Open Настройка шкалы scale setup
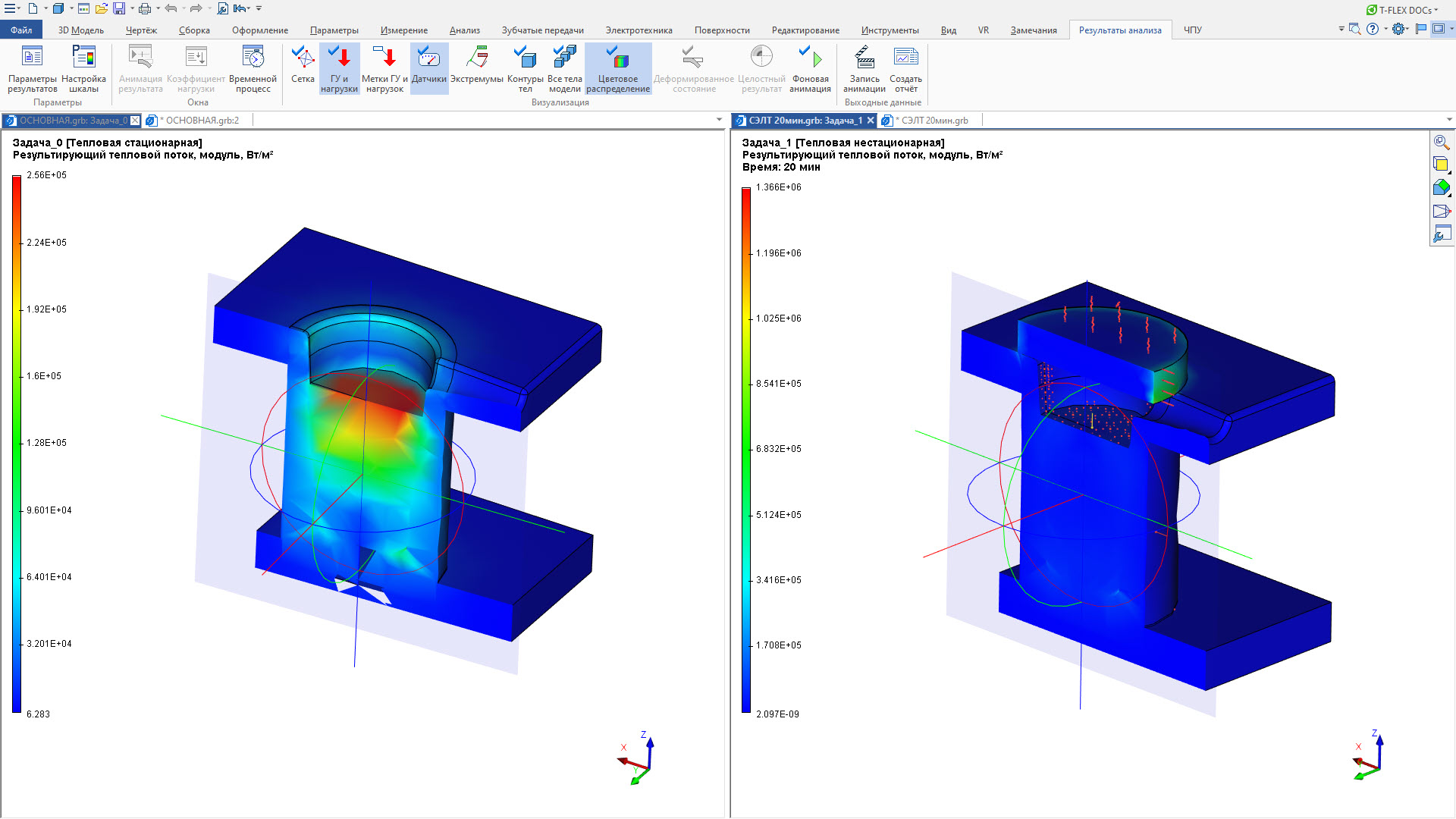 83,68
